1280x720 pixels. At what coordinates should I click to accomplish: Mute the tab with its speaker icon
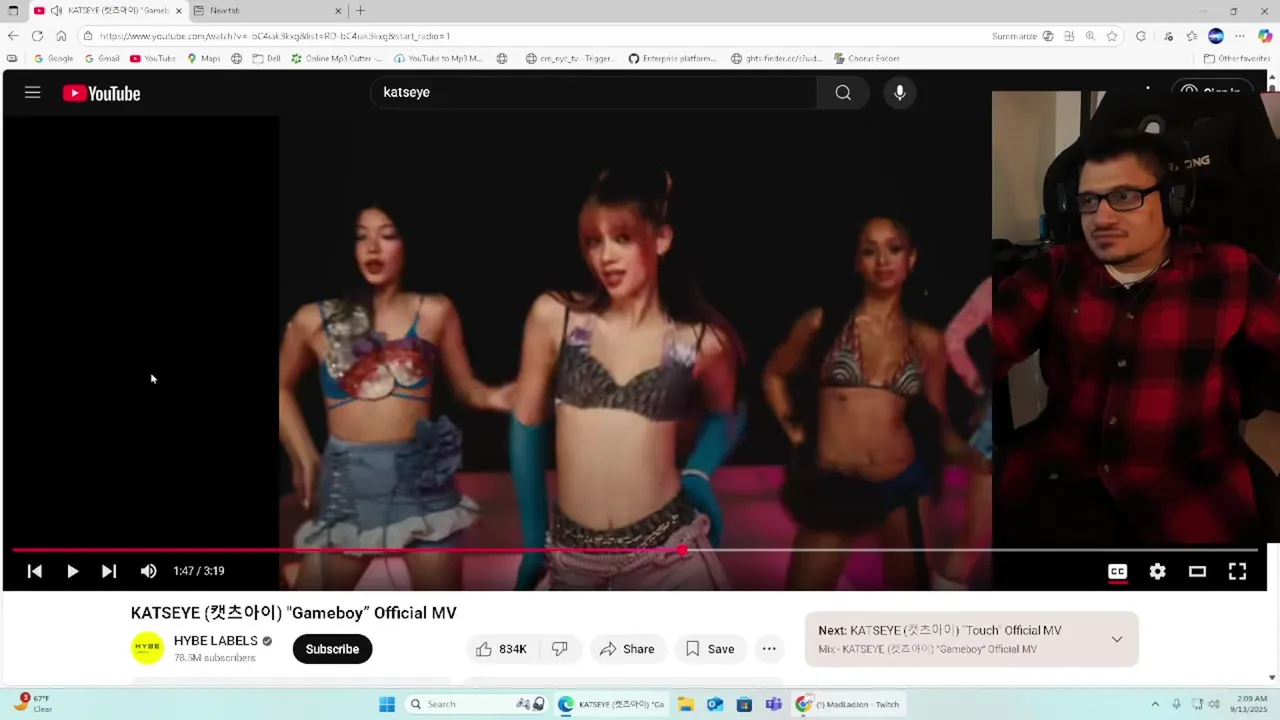tap(56, 11)
